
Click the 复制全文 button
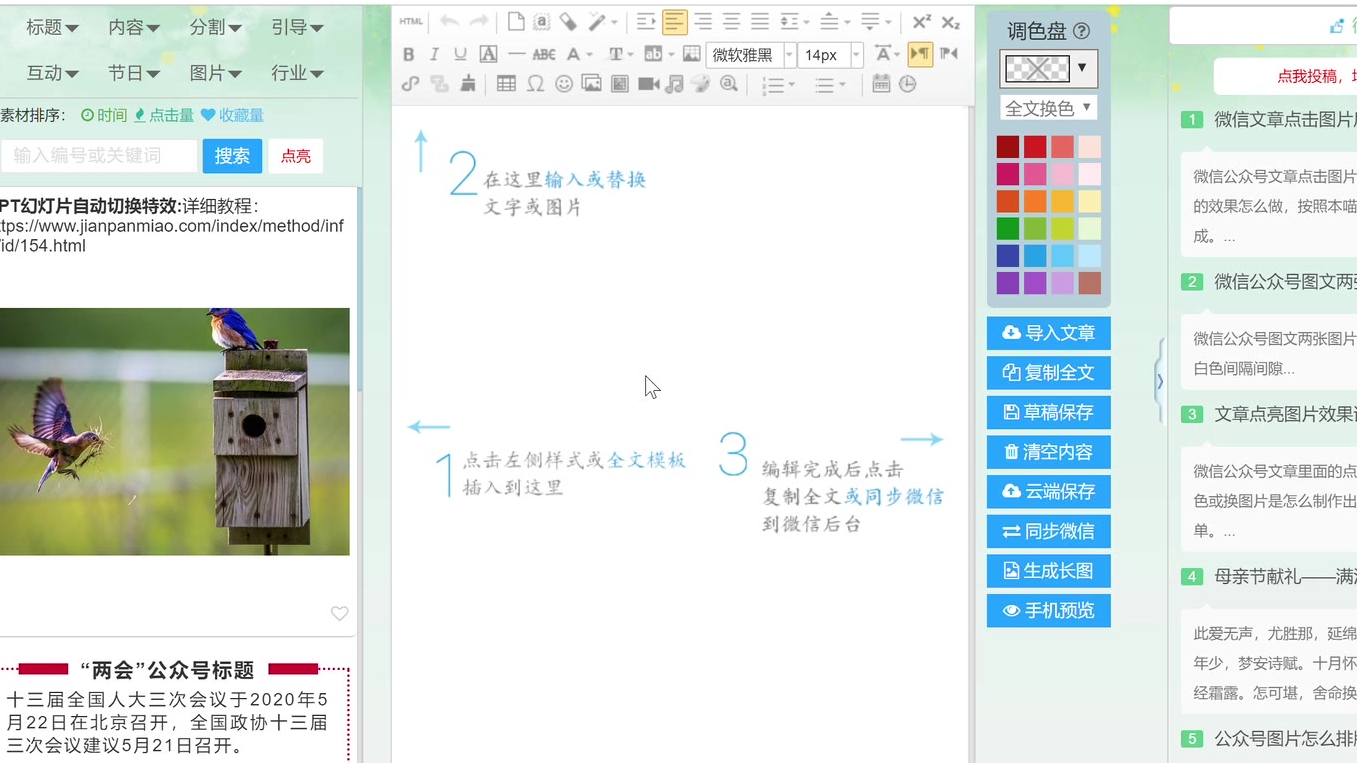(x=1048, y=373)
